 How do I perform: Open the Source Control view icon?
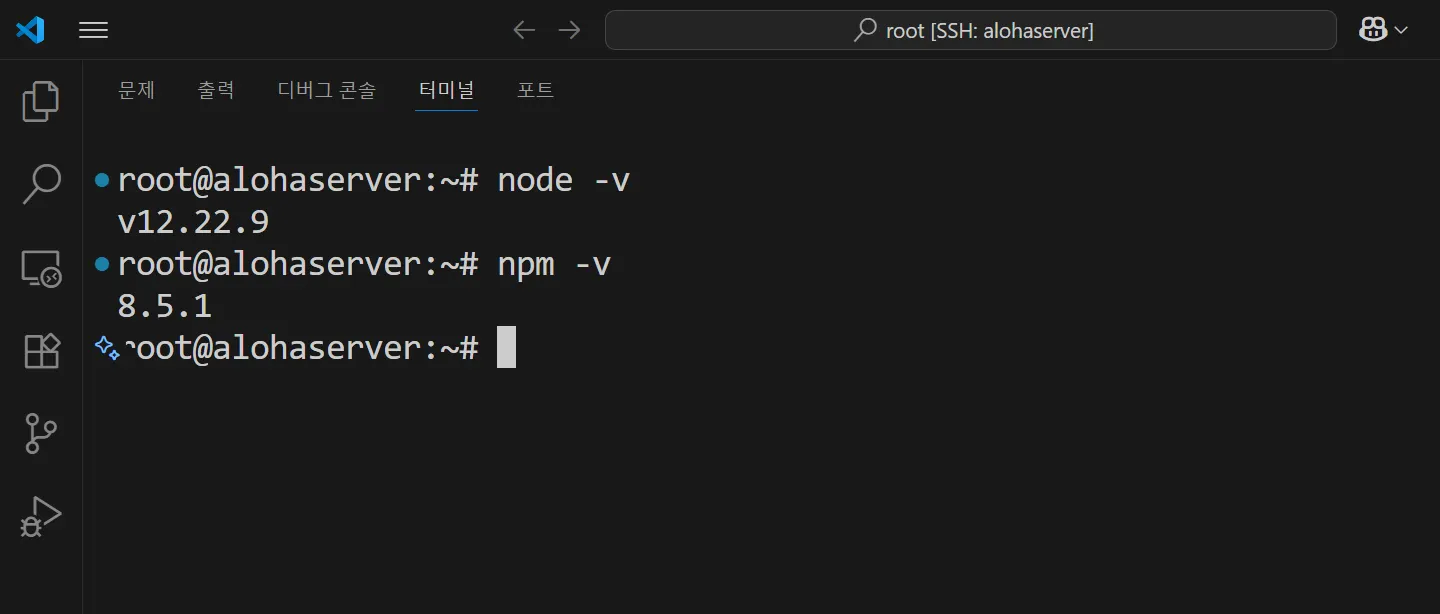pos(40,434)
